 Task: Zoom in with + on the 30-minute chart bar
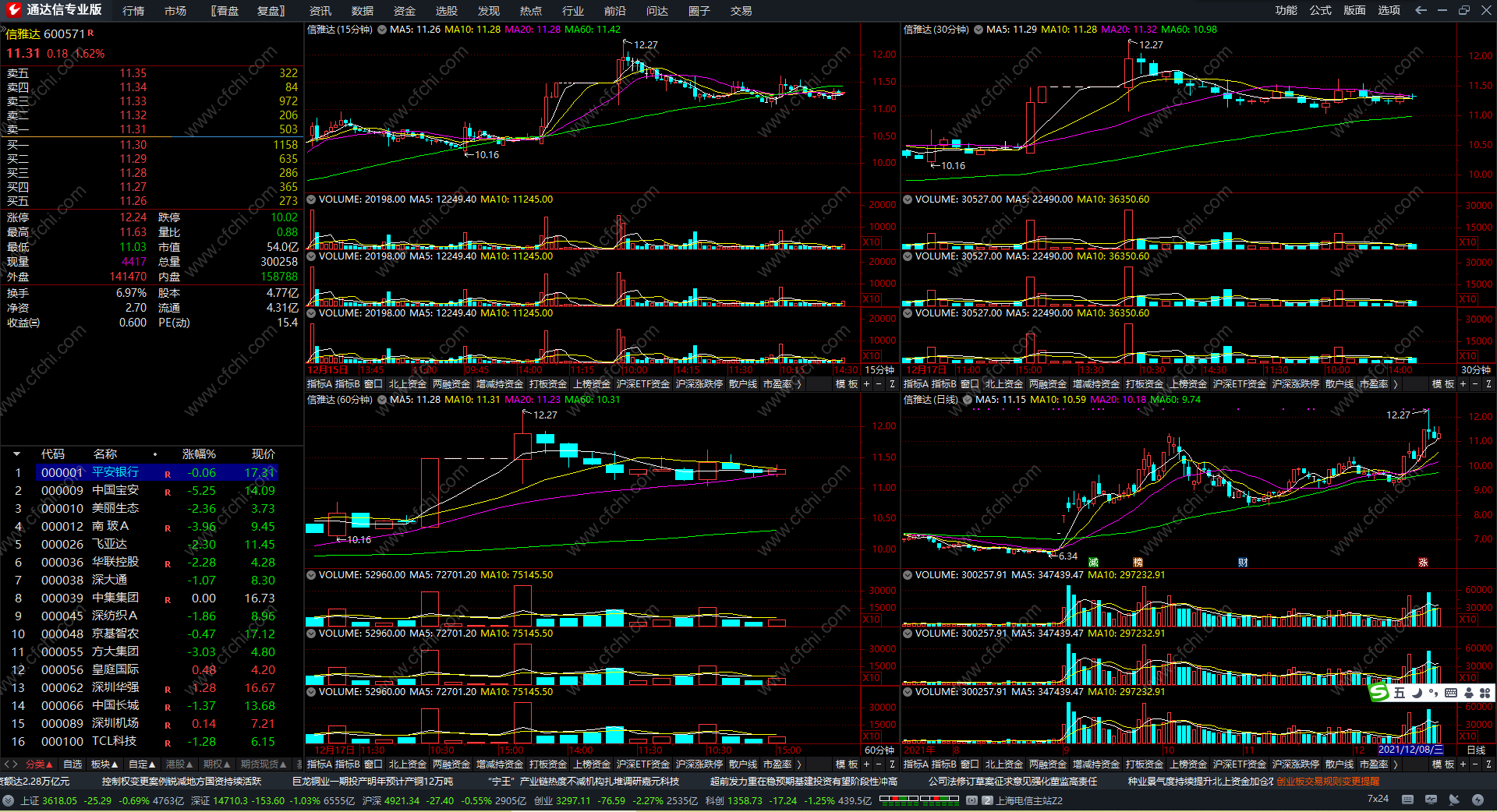(x=1463, y=384)
